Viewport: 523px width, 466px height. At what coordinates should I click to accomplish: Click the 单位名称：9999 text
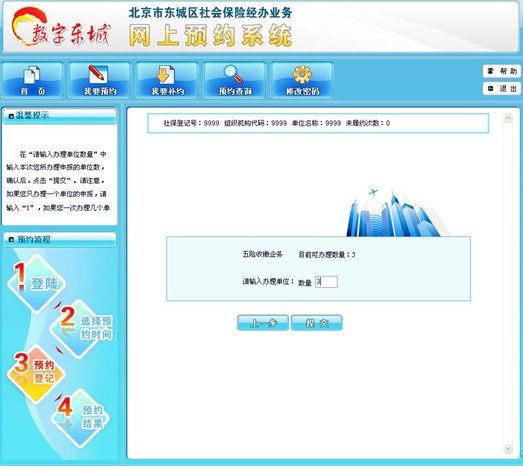point(316,123)
